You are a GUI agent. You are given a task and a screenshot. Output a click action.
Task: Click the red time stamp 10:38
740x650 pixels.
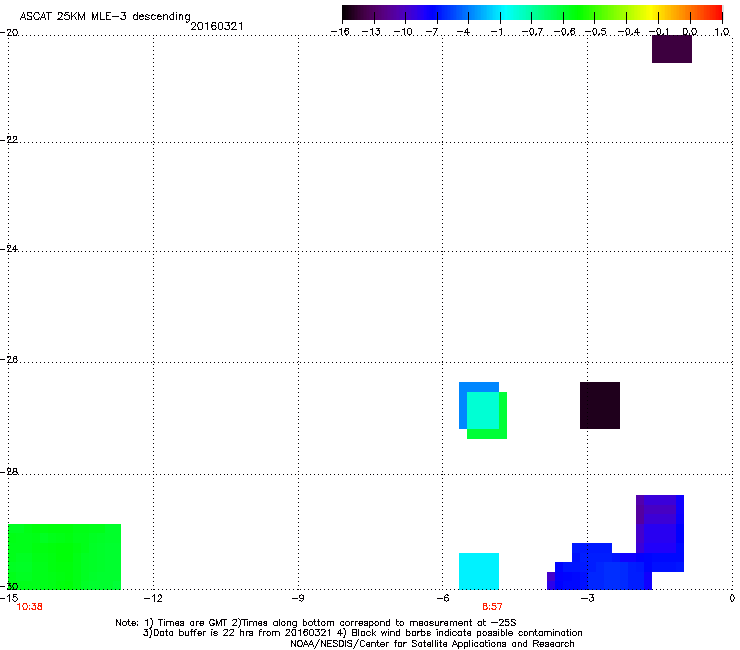tap(29, 607)
